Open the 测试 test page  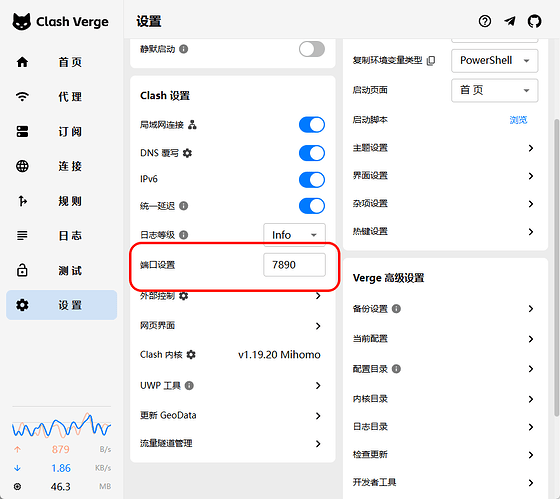(61, 270)
